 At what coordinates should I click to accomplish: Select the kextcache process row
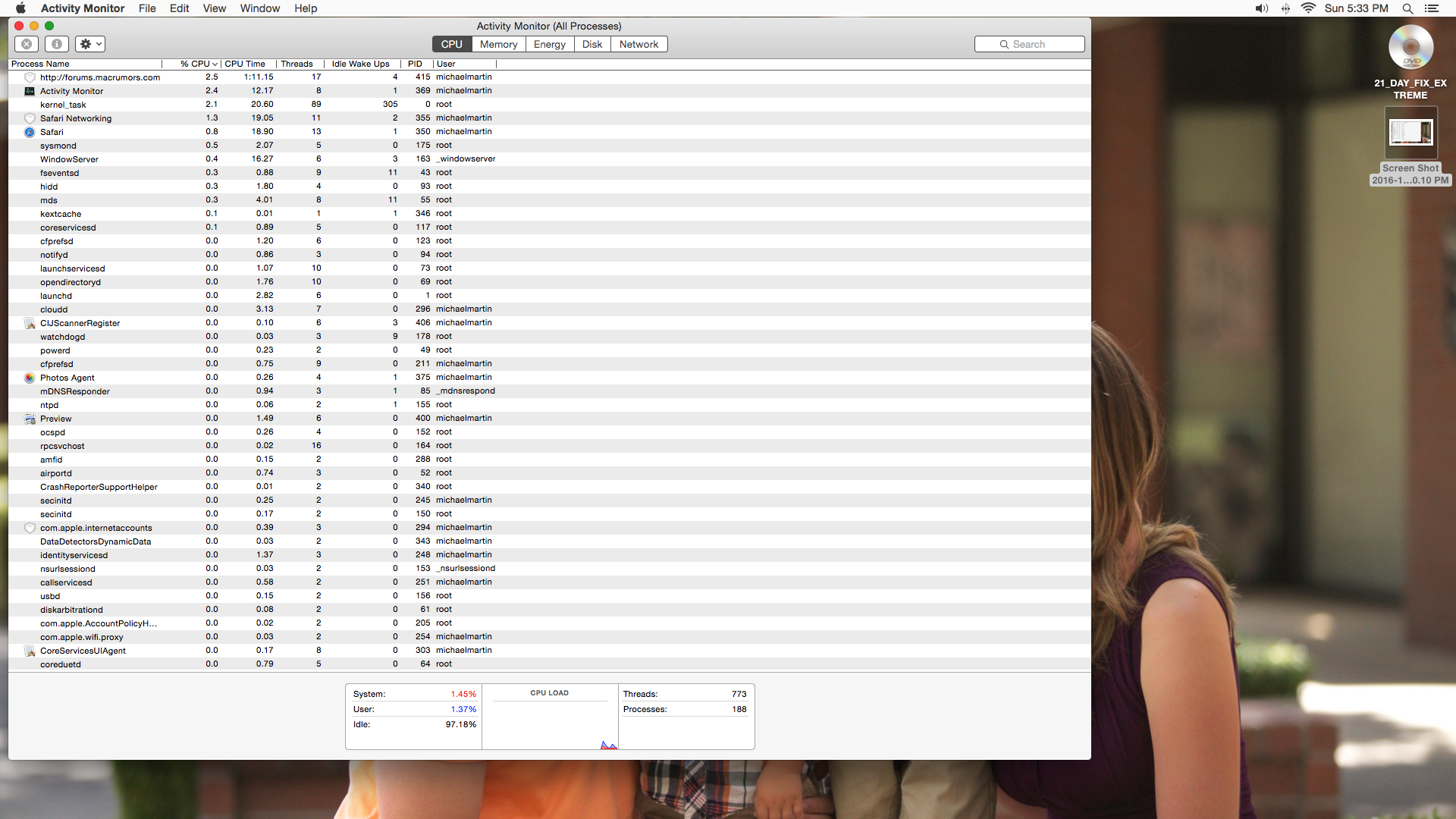click(550, 214)
